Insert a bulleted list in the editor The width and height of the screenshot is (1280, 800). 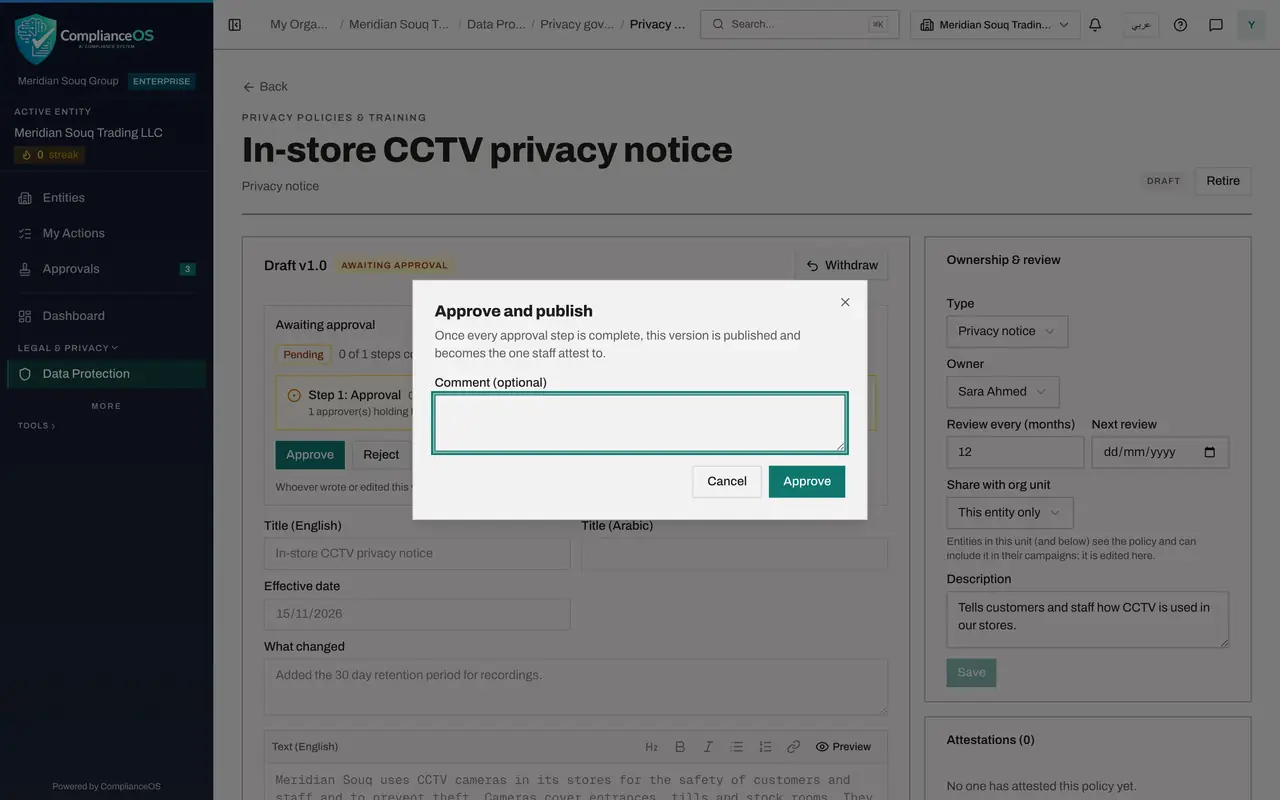coord(737,747)
